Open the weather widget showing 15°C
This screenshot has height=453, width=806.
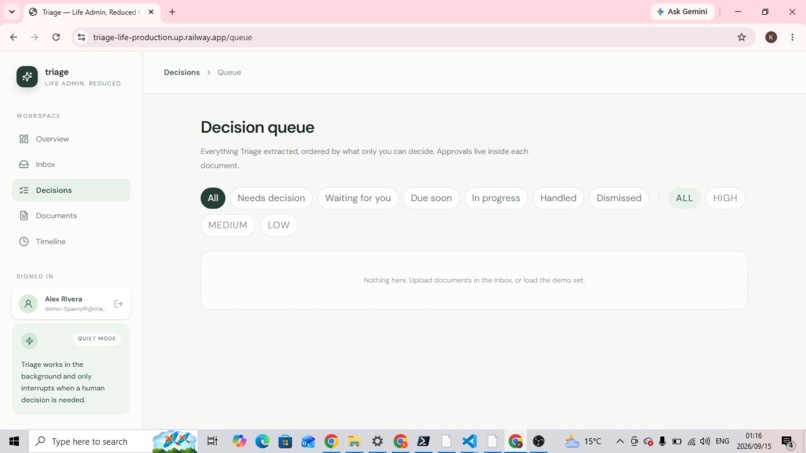point(583,441)
